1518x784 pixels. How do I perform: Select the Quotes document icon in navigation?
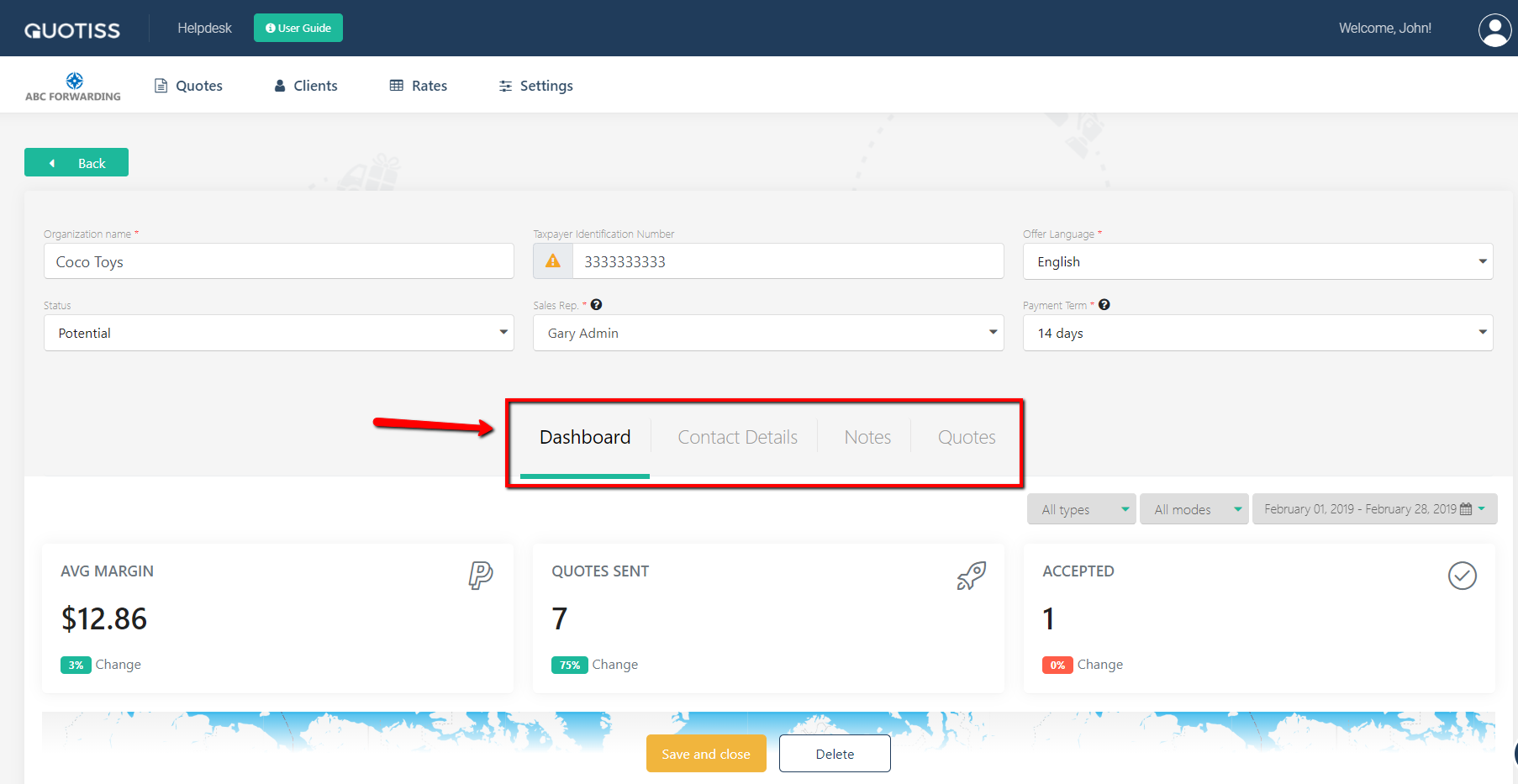click(160, 85)
